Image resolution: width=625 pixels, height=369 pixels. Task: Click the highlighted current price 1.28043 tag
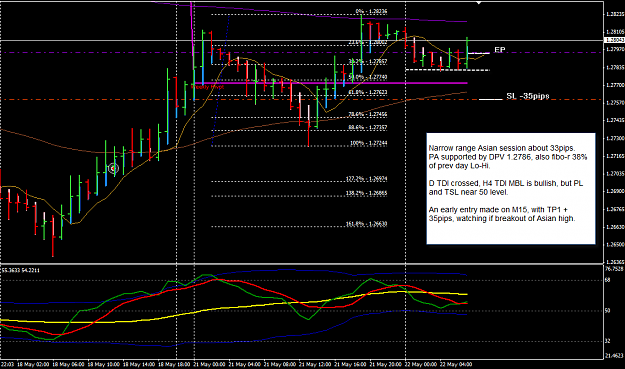[614, 40]
